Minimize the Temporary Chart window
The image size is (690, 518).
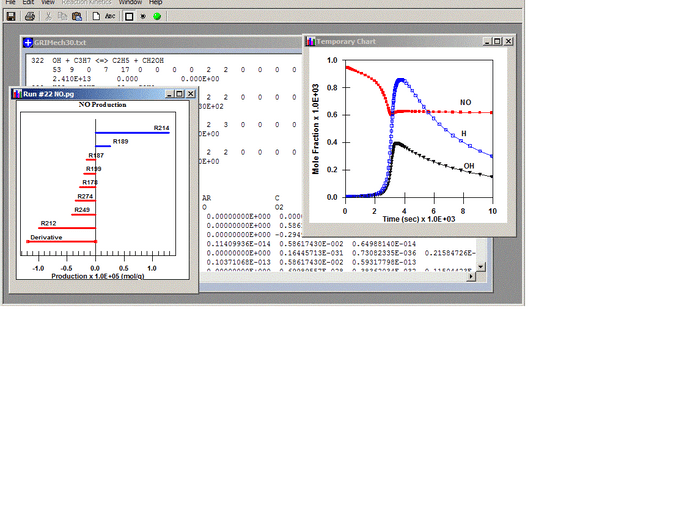pyautogui.click(x=487, y=41)
